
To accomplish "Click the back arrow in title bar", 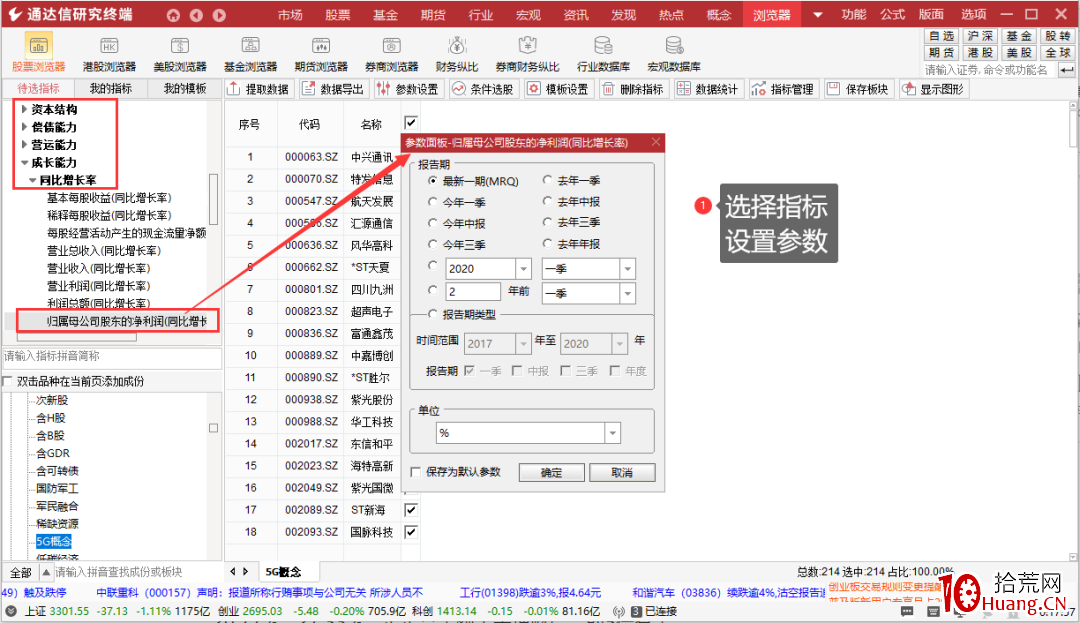I will point(196,14).
